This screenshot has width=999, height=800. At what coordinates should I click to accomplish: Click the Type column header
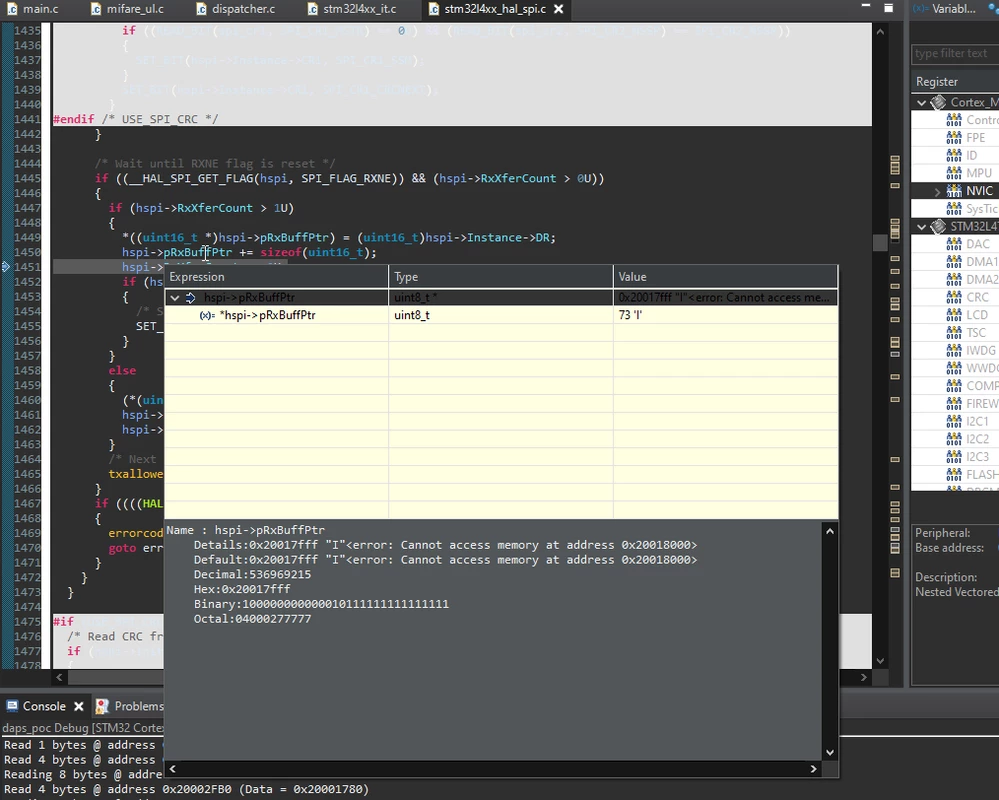501,277
